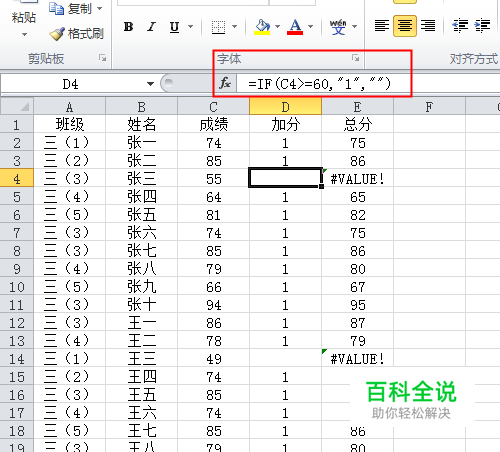Open Name Box dropdown arrow
This screenshot has height=452, width=500.
click(150, 84)
